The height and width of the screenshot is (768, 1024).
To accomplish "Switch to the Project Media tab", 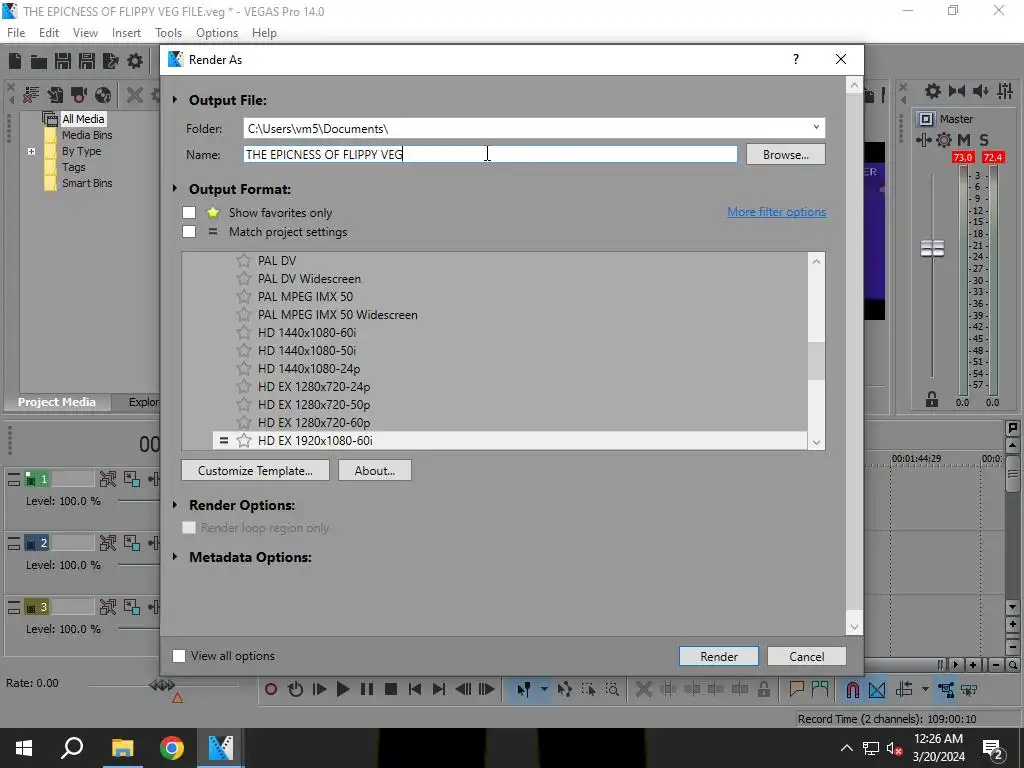I will (57, 402).
